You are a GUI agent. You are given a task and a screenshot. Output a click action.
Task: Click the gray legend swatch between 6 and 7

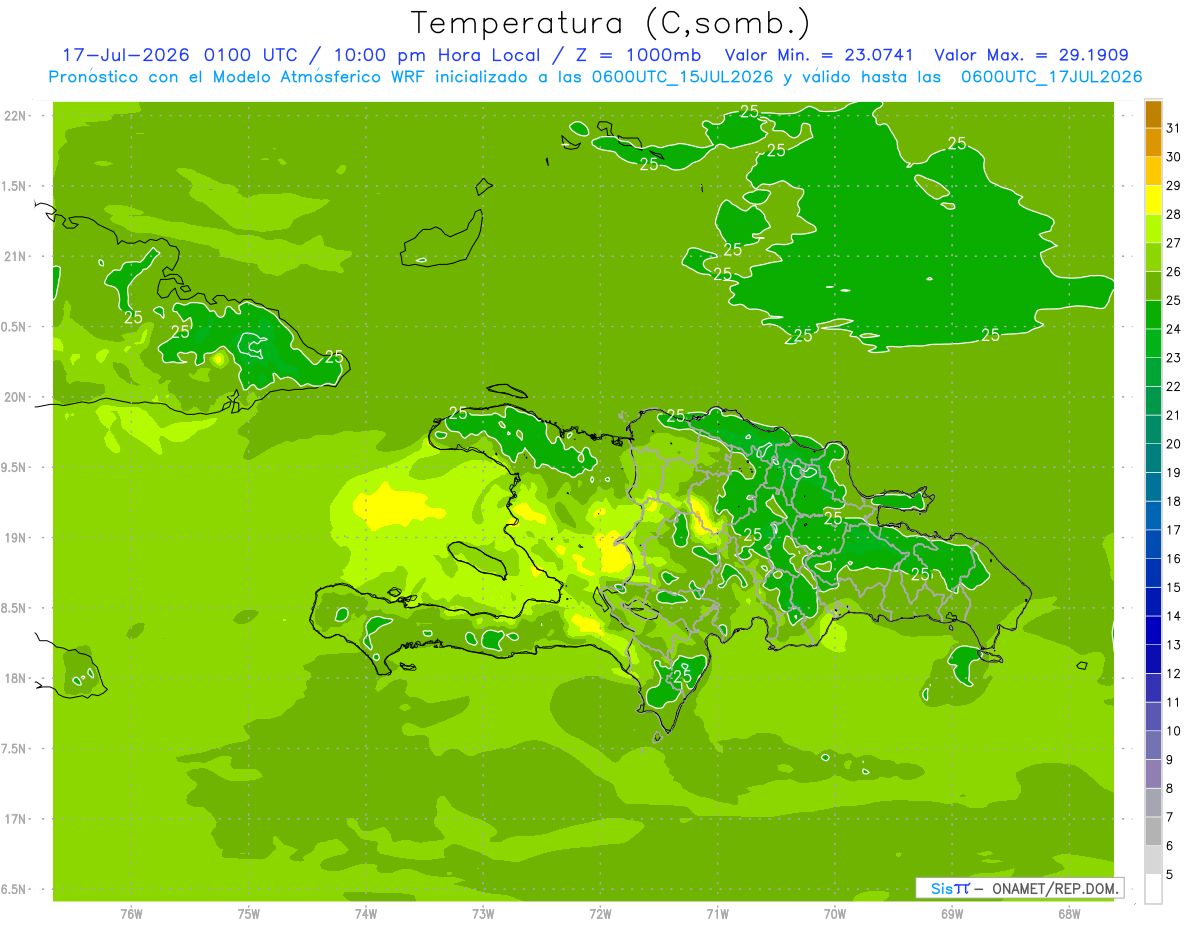tap(1153, 831)
